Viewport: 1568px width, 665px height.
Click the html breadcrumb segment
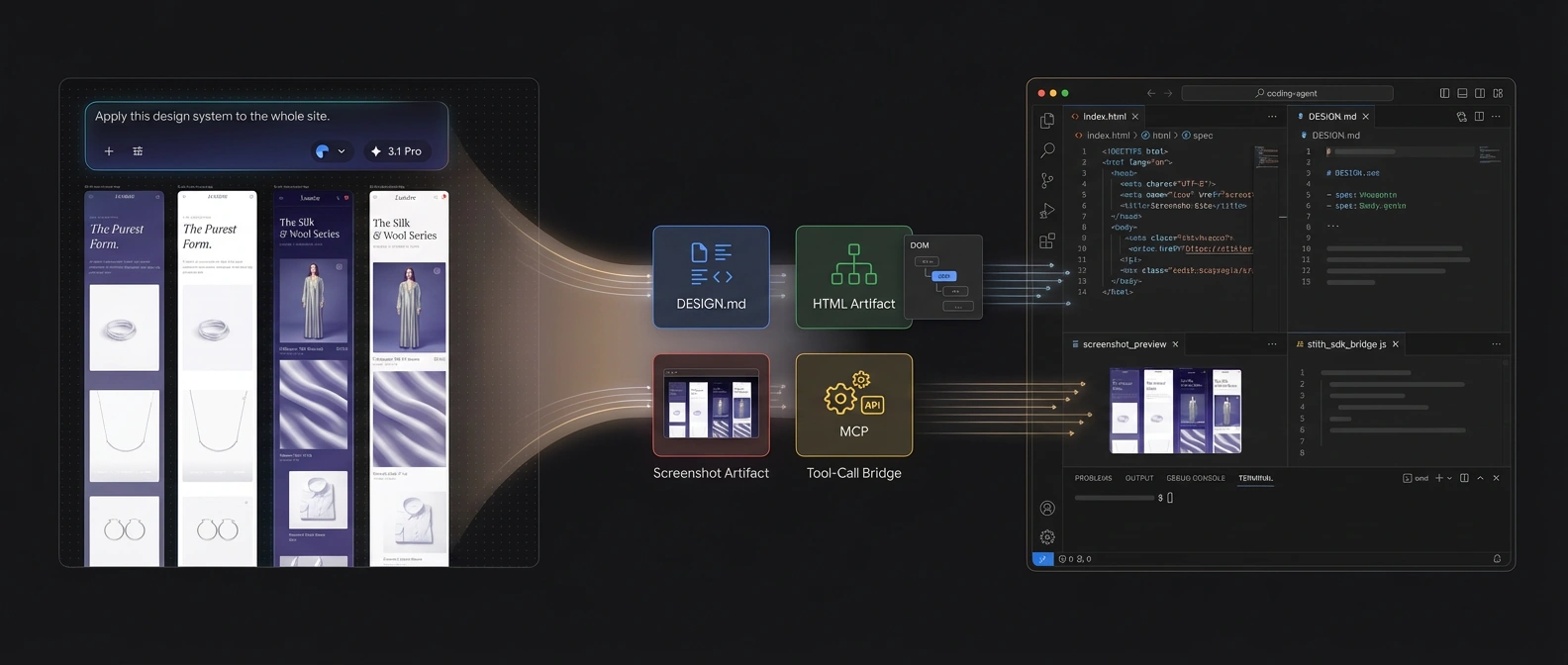pos(1161,136)
